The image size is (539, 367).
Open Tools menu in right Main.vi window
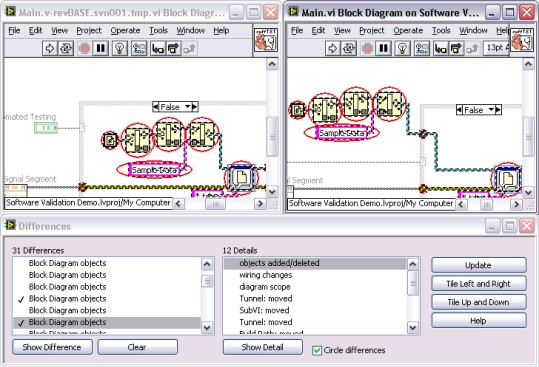point(441,31)
